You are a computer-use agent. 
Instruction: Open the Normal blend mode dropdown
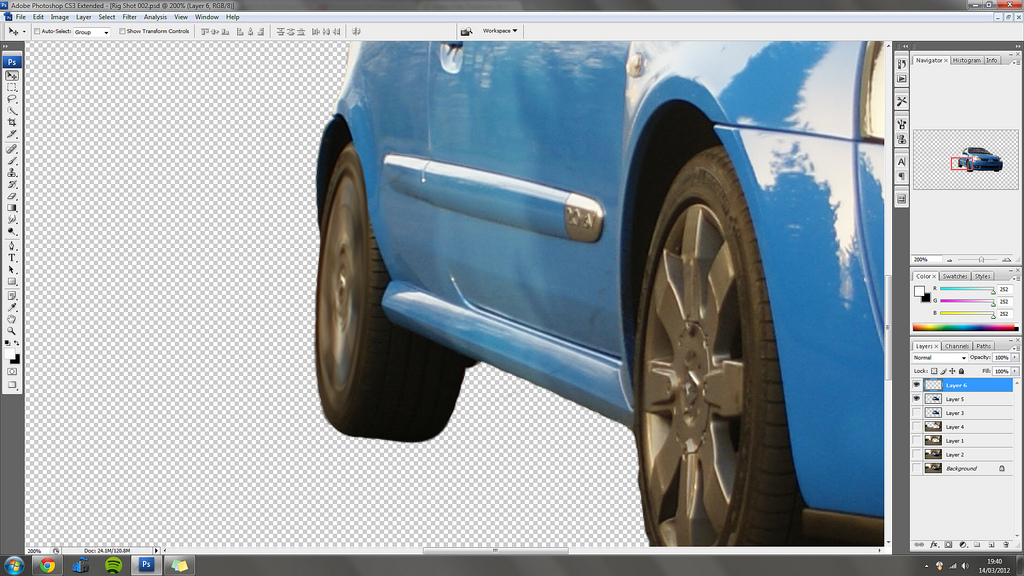tap(940, 357)
